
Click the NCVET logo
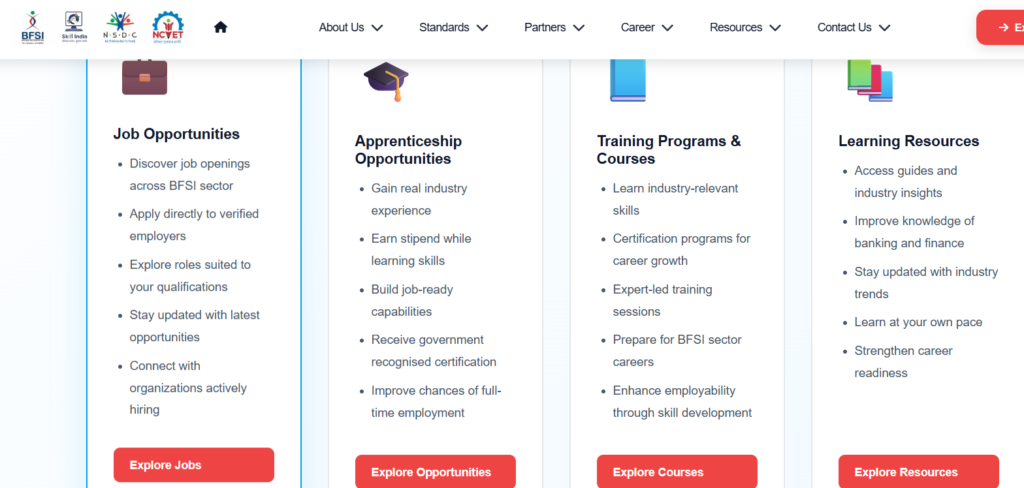(x=168, y=27)
